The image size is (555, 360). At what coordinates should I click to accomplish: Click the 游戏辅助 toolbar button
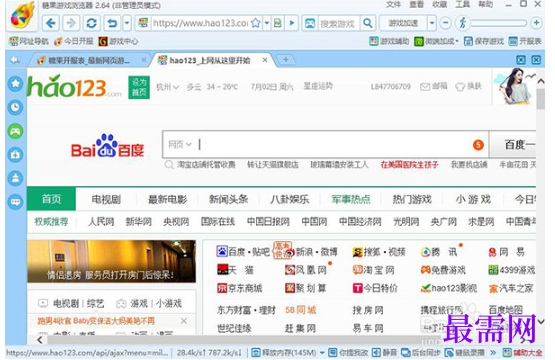[389, 41]
